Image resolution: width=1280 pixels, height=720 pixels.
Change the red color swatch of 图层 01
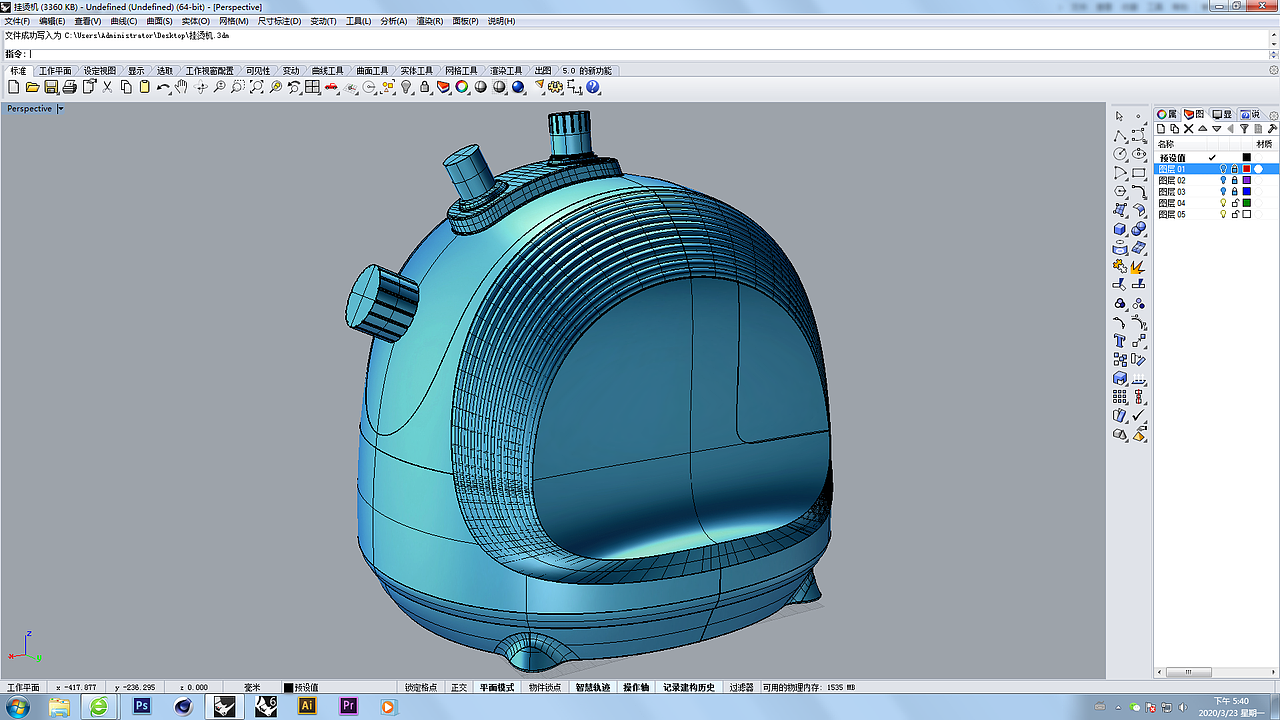(x=1247, y=169)
